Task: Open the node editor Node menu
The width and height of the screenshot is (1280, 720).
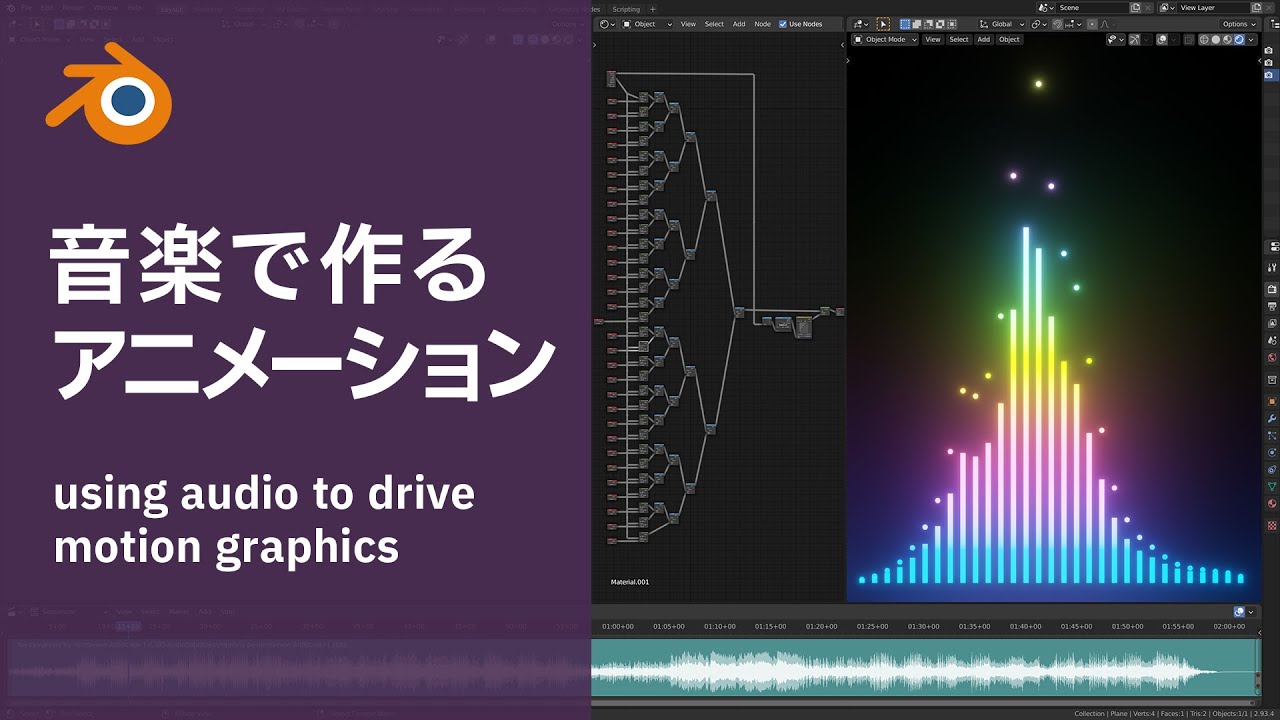Action: pyautogui.click(x=762, y=24)
